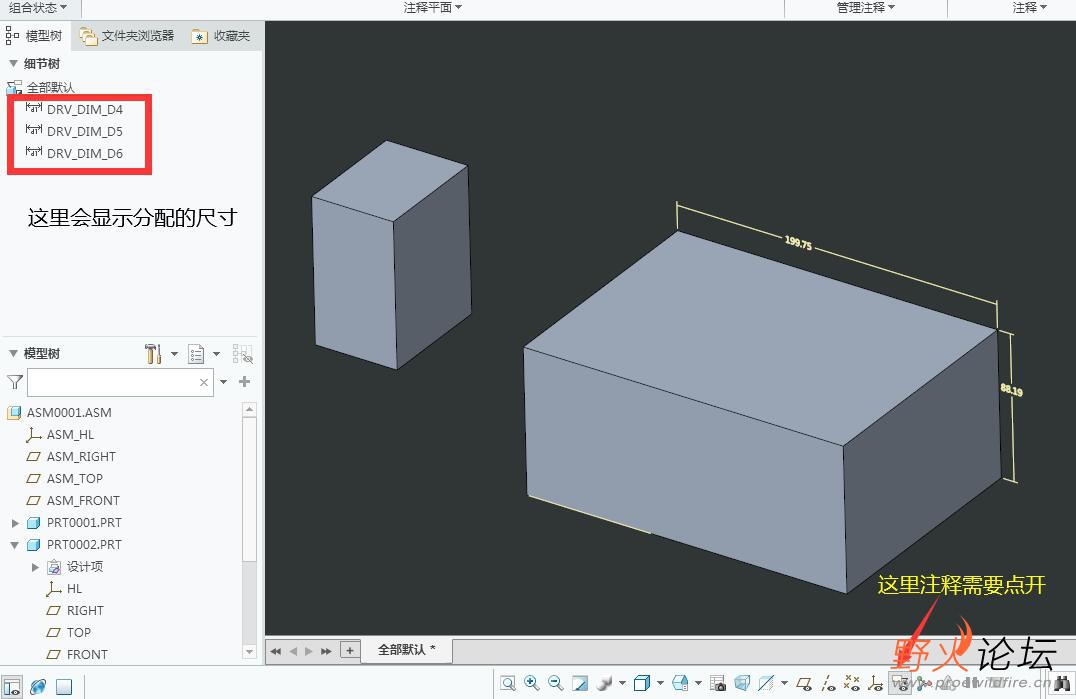Click the Rendering options sphere icon
Screen dimensions: 1076x699
pos(605,683)
